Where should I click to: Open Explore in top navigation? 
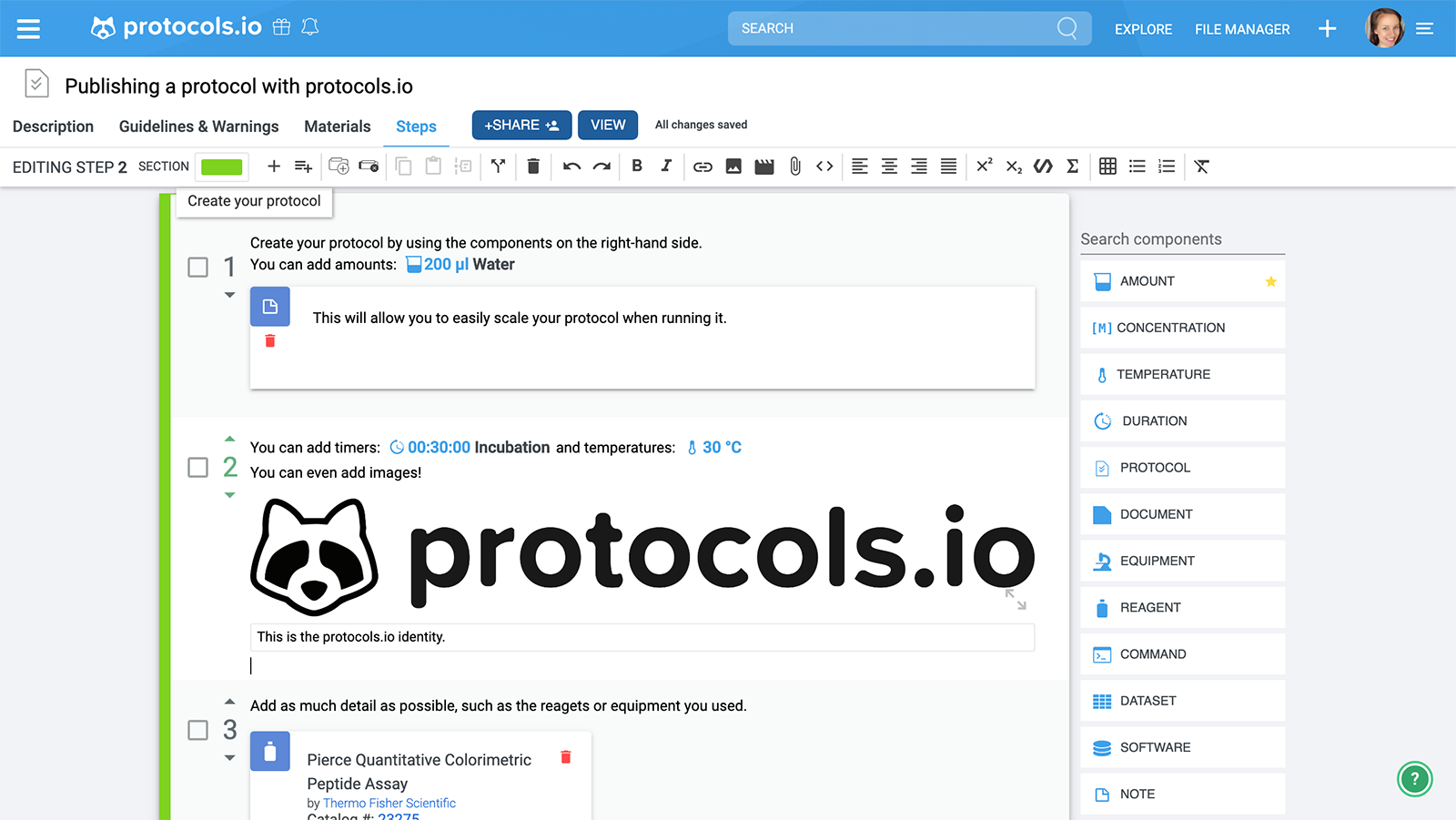(1143, 29)
